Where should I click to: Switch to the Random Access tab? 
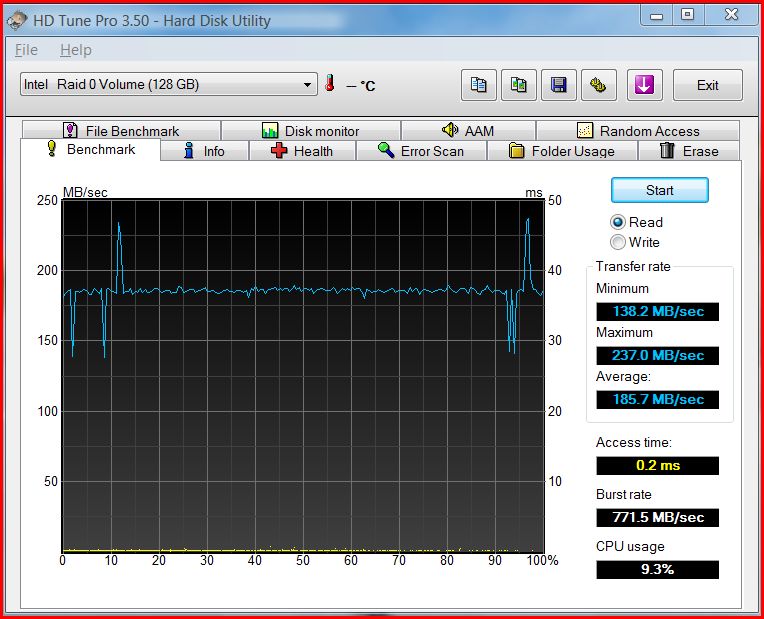[638, 131]
